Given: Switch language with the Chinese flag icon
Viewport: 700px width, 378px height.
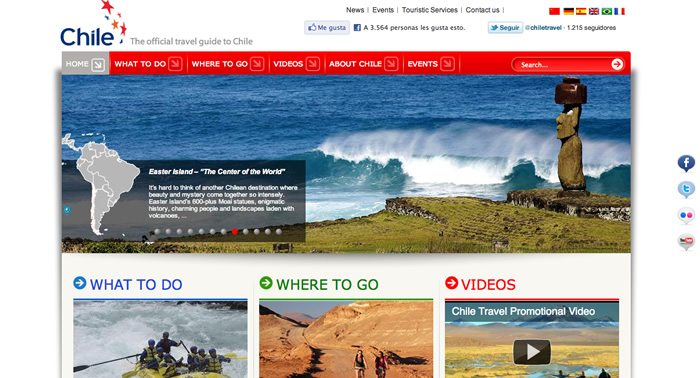Looking at the screenshot, I should click(554, 12).
